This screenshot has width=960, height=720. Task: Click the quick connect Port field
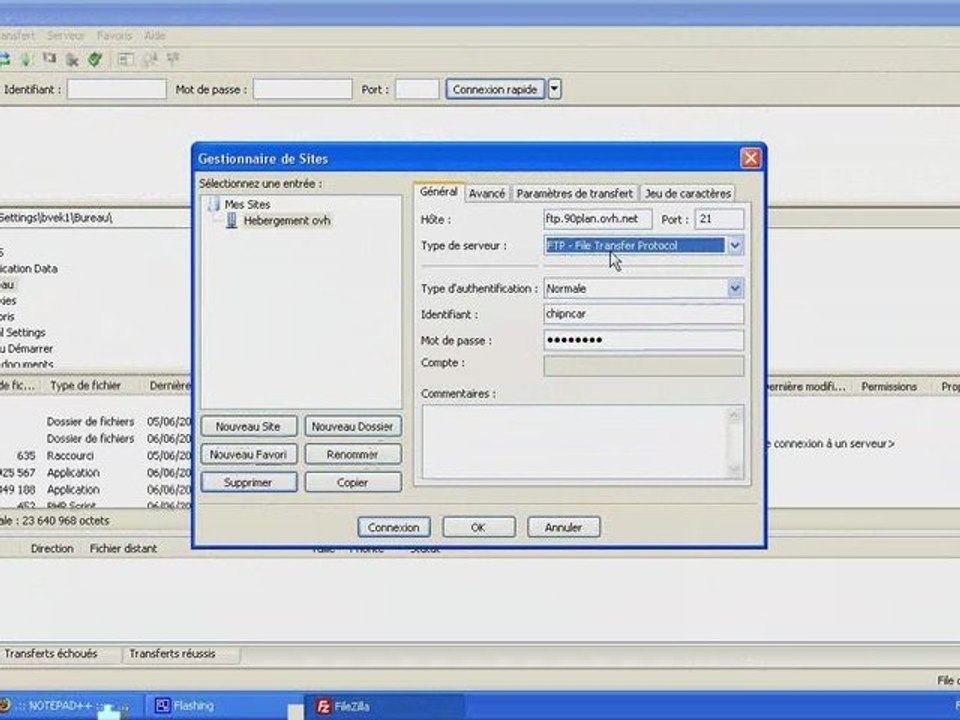pyautogui.click(x=417, y=89)
